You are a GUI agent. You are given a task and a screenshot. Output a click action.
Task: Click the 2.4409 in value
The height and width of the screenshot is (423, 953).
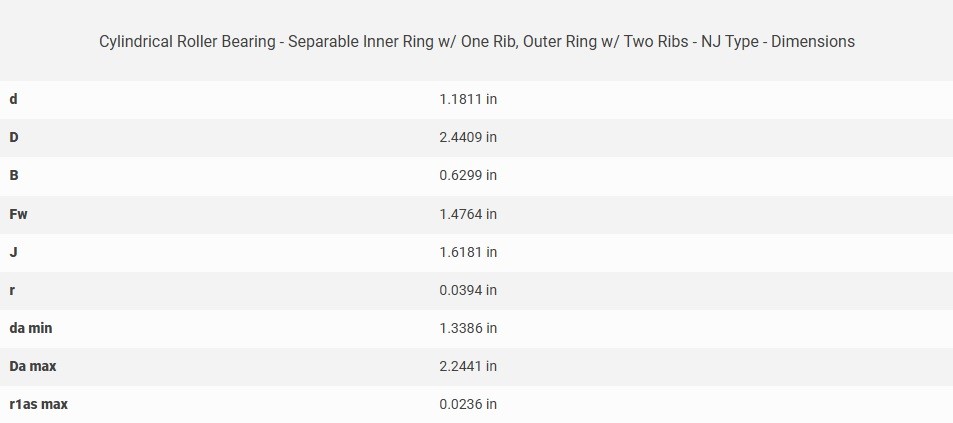coord(467,137)
